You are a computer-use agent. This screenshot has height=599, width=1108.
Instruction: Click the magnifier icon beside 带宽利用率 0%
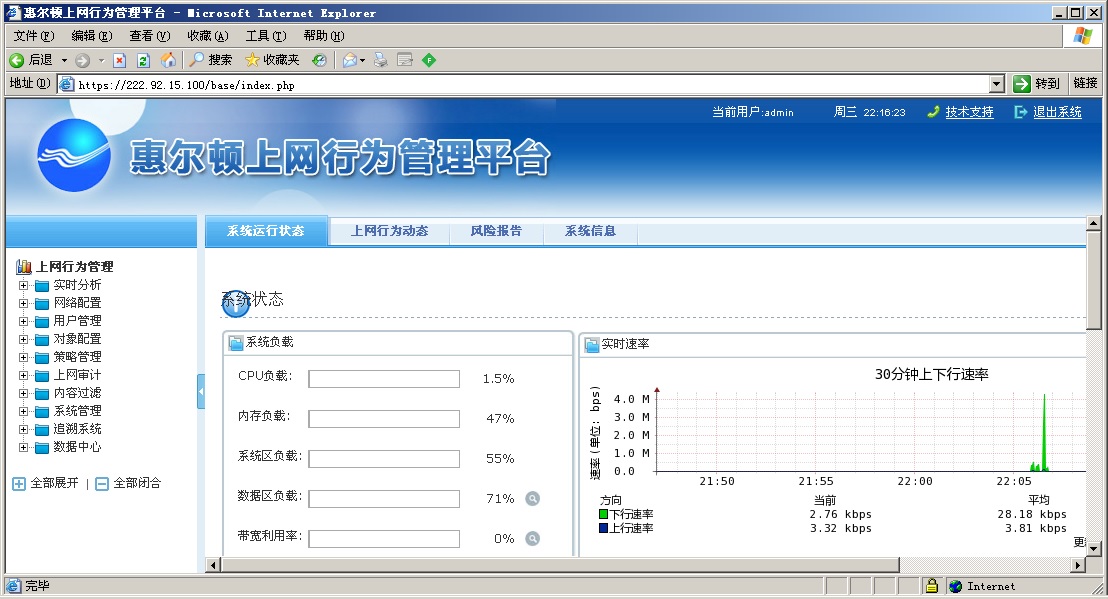[x=533, y=539]
